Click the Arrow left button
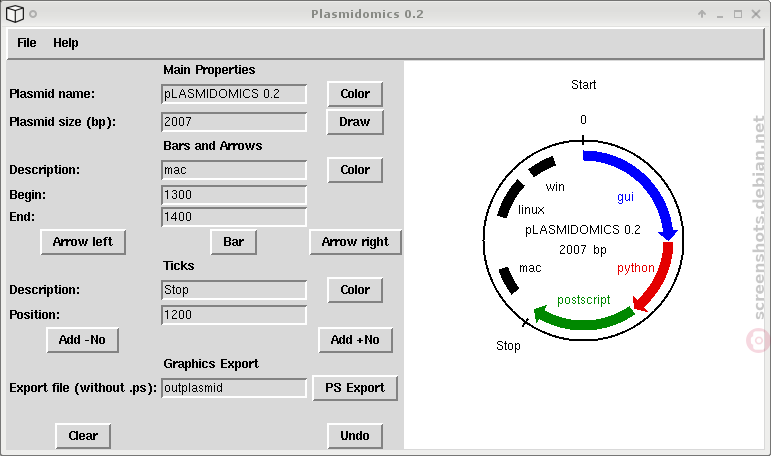Image resolution: width=771 pixels, height=456 pixels. [x=83, y=242]
